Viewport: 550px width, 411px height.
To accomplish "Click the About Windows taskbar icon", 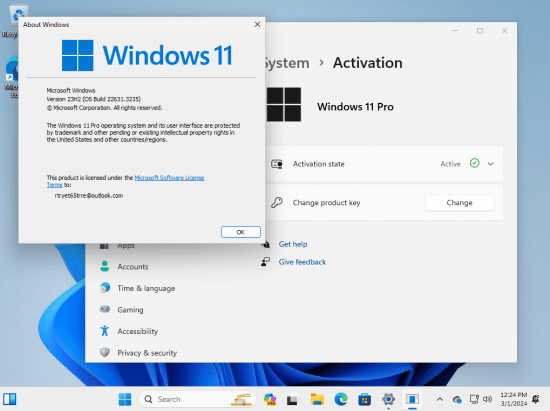I will coord(412,399).
